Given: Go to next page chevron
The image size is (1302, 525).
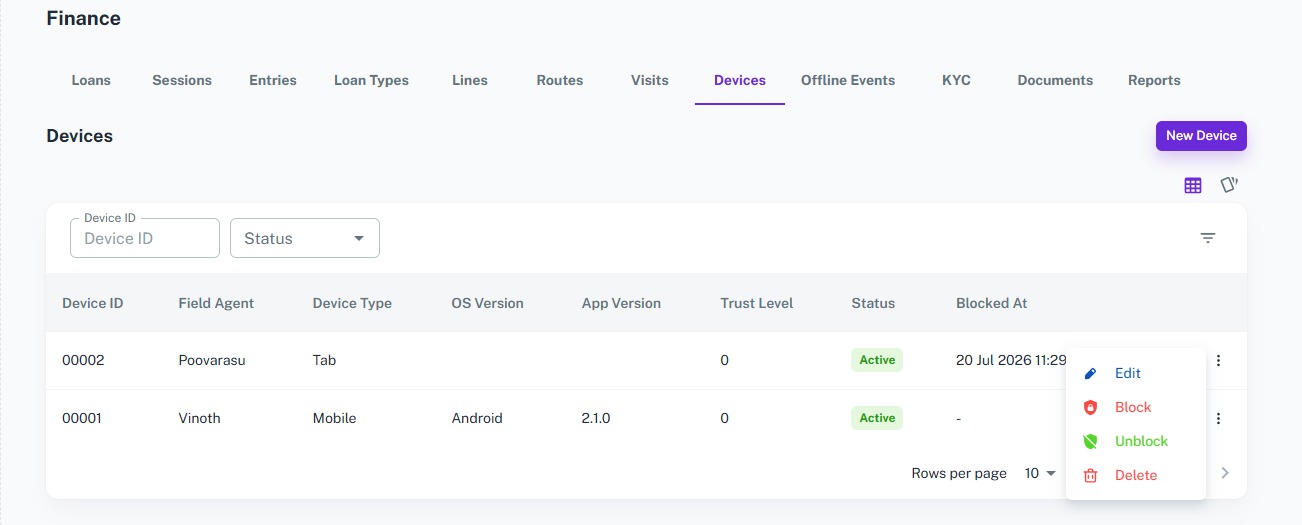Looking at the screenshot, I should [1225, 473].
